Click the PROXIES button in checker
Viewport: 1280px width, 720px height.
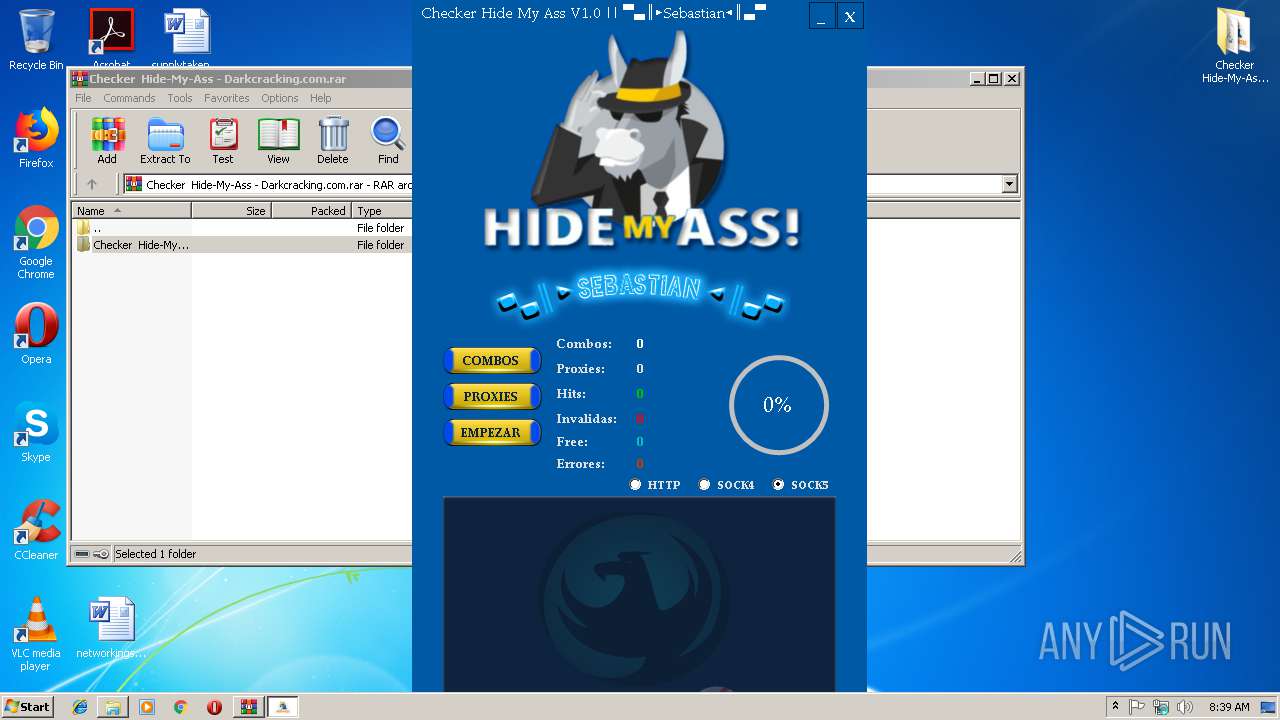491,397
